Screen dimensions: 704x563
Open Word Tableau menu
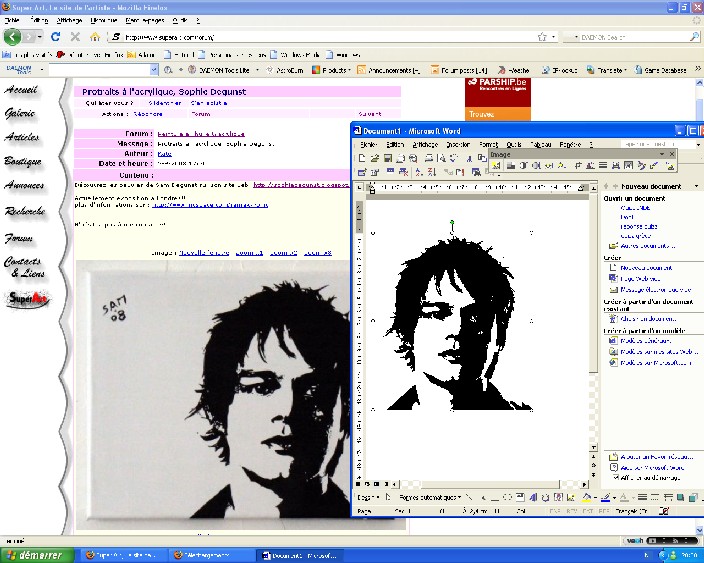click(541, 145)
